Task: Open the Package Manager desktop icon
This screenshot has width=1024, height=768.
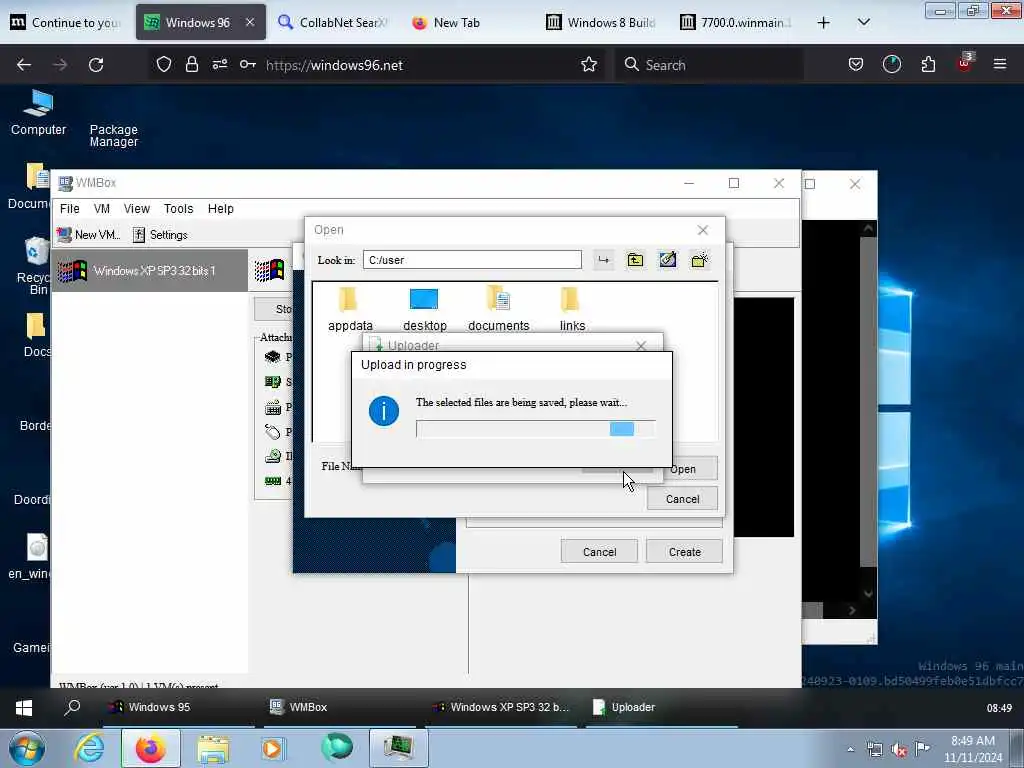Action: 114,135
